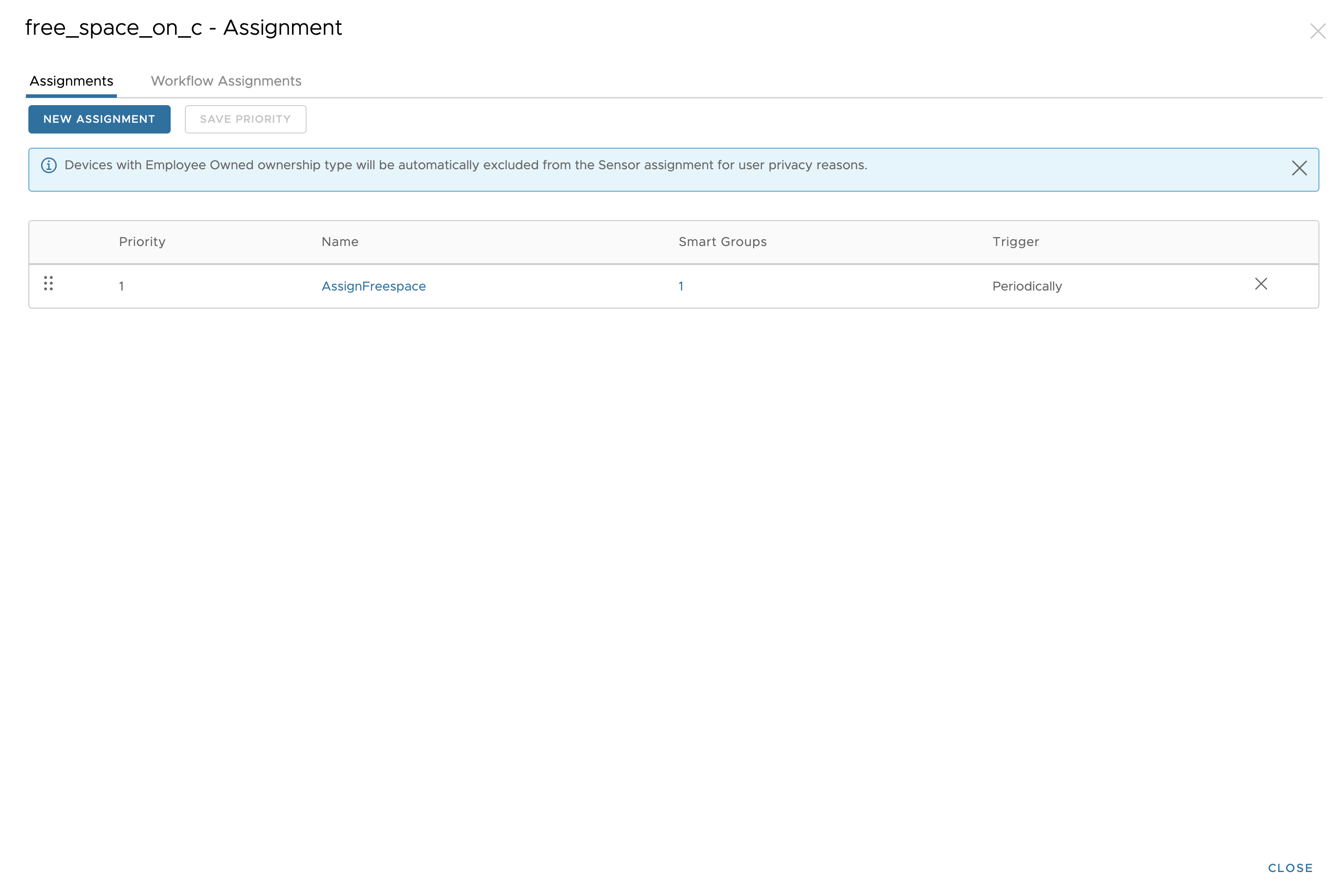Create a new sensor assignment

(x=99, y=119)
